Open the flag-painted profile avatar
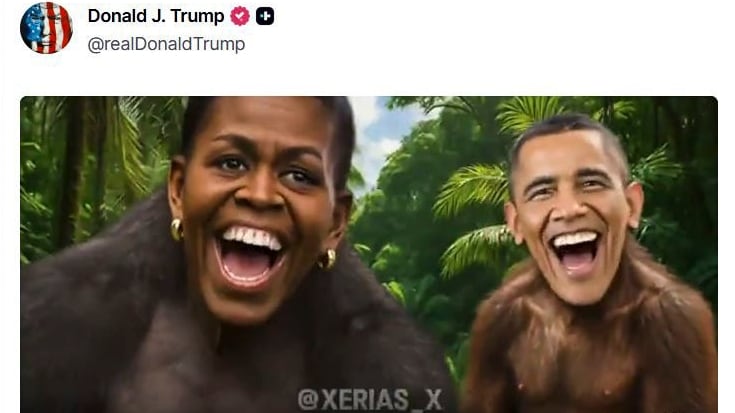 [x=46, y=28]
